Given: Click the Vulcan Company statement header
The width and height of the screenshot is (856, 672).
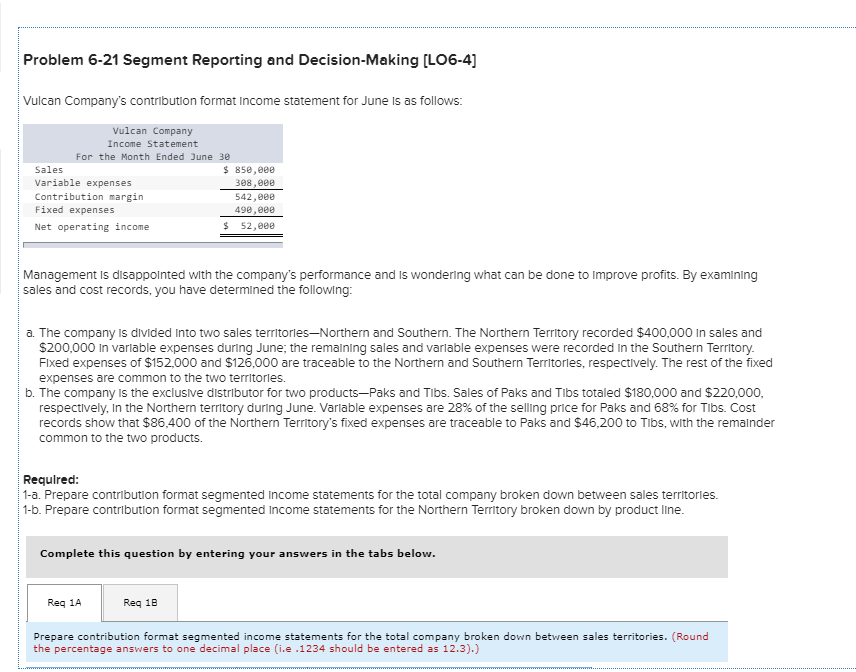Looking at the screenshot, I should 152,131.
